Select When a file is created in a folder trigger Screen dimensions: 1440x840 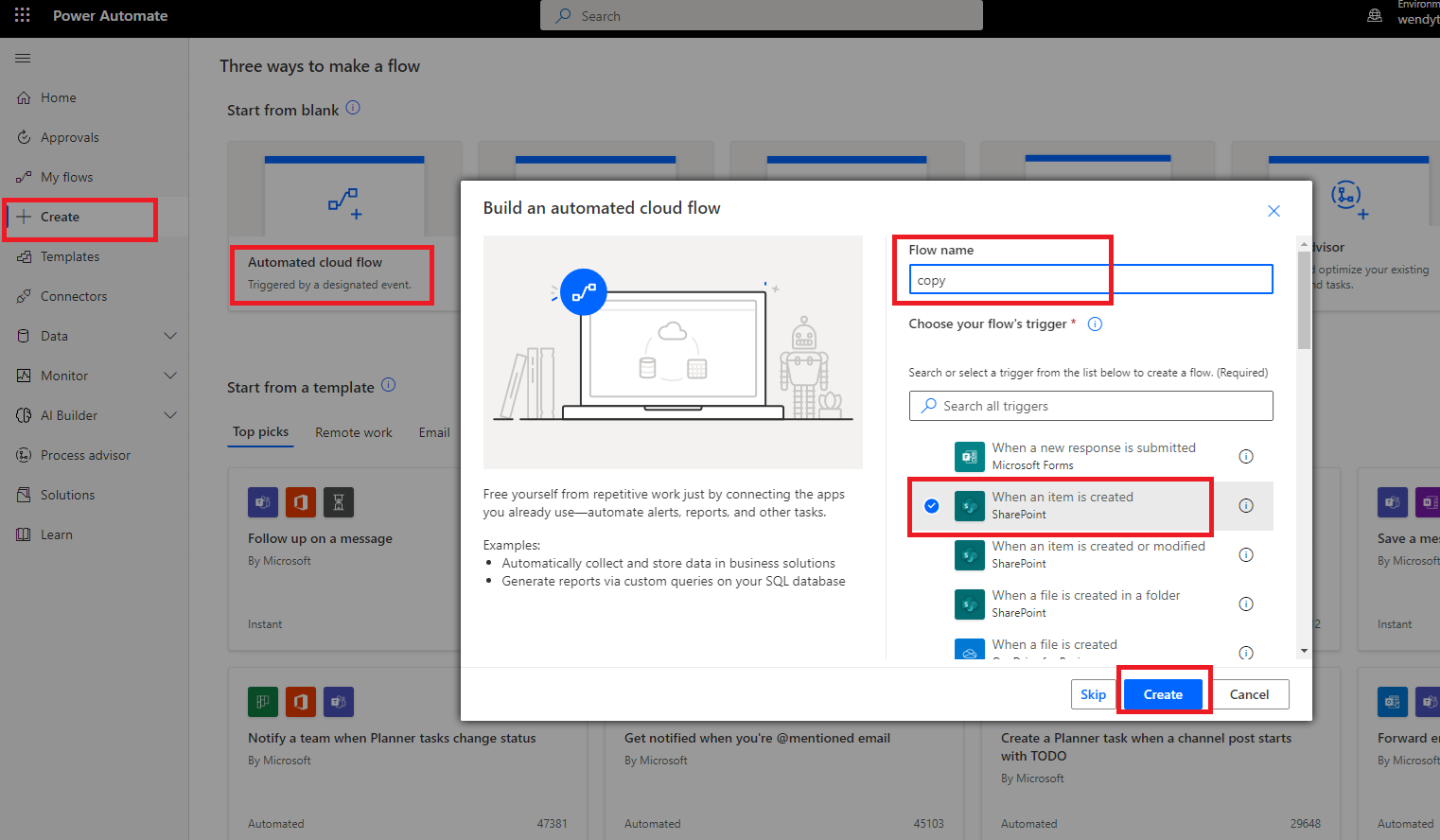(x=1091, y=604)
